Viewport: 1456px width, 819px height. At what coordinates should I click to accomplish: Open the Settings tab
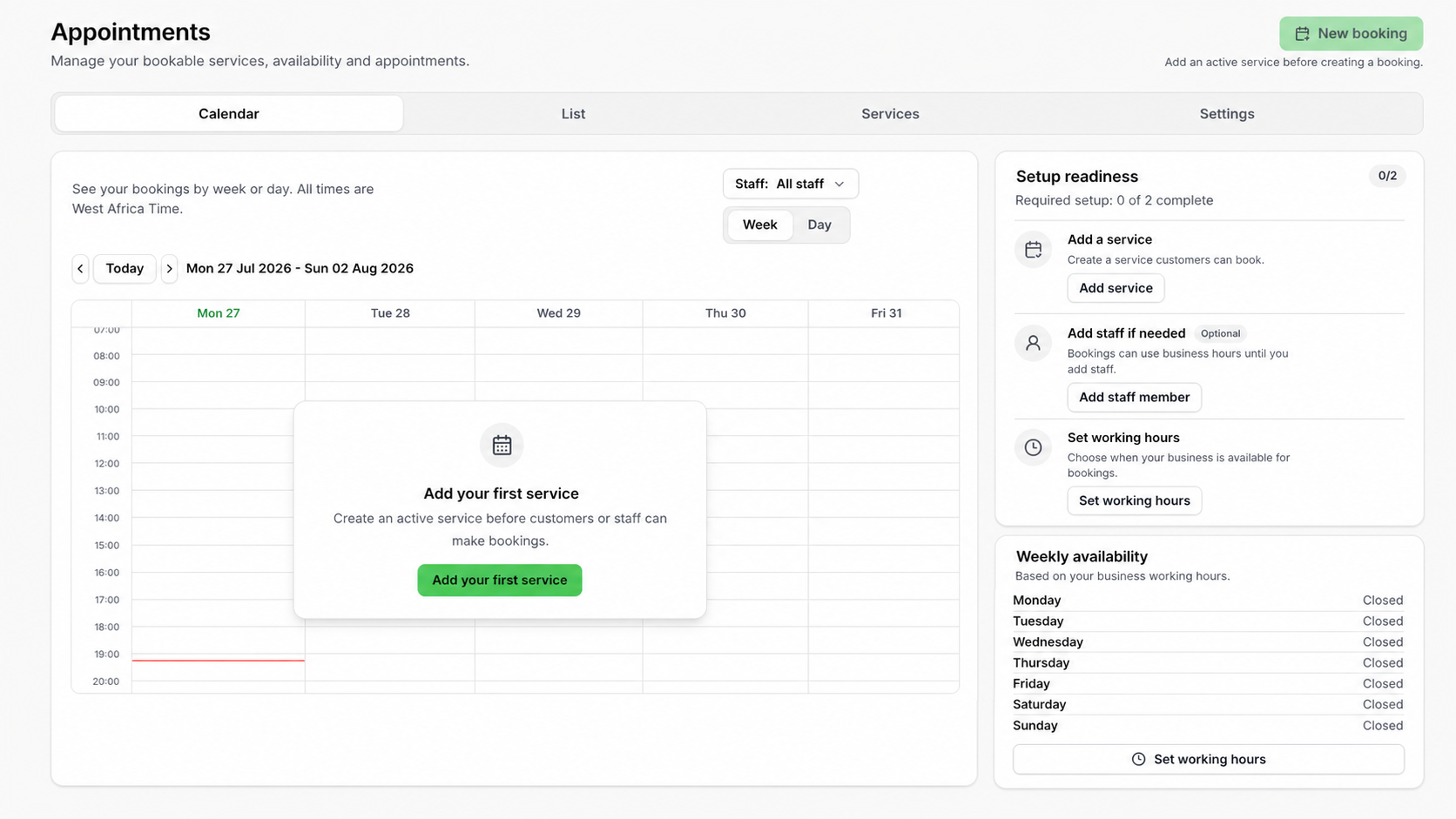(x=1227, y=114)
